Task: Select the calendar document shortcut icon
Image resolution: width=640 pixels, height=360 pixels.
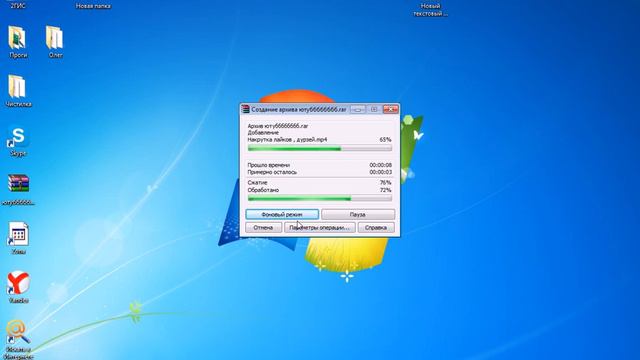Action: click(x=18, y=234)
